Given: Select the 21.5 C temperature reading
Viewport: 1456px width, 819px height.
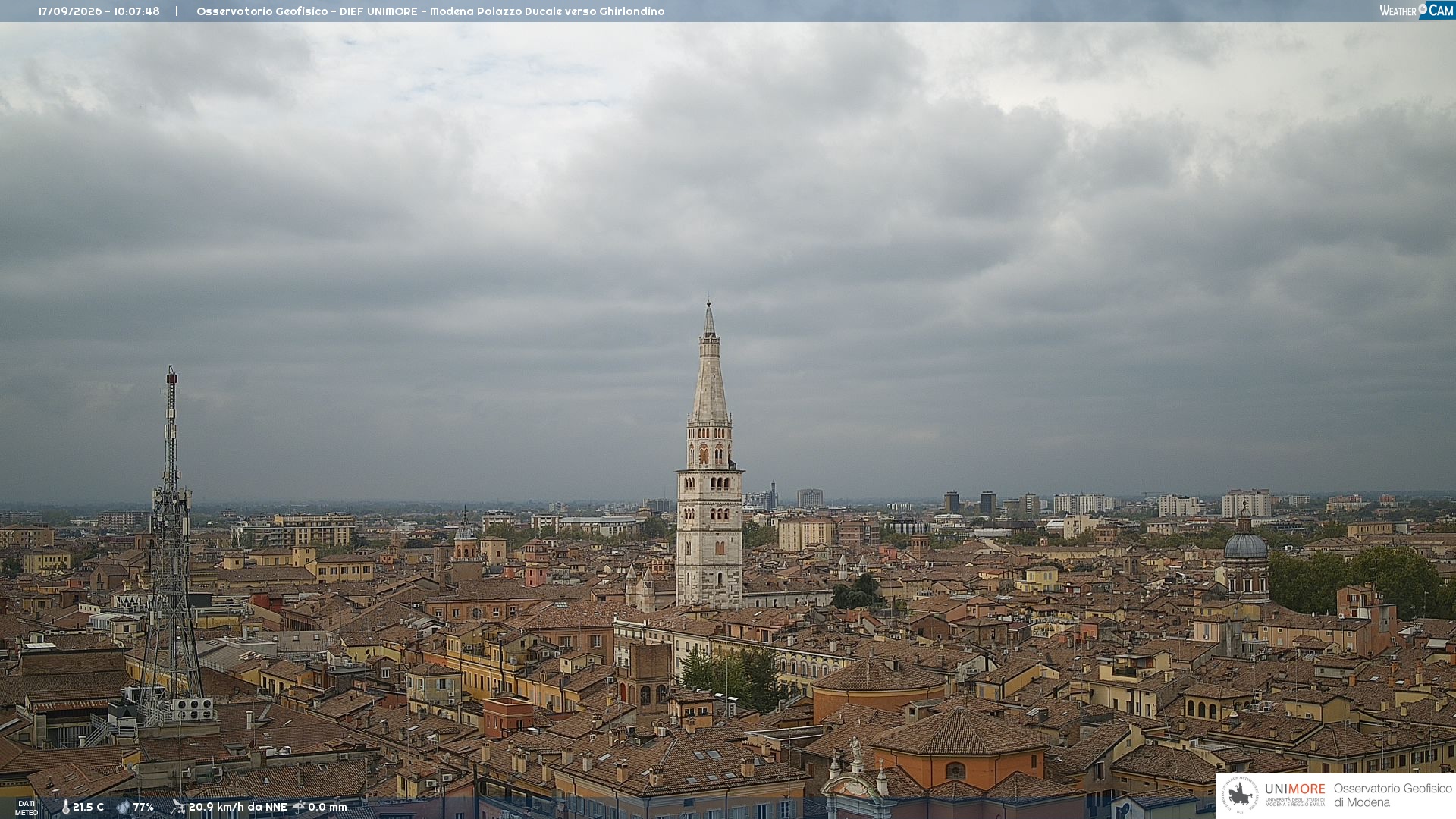Looking at the screenshot, I should (88, 807).
